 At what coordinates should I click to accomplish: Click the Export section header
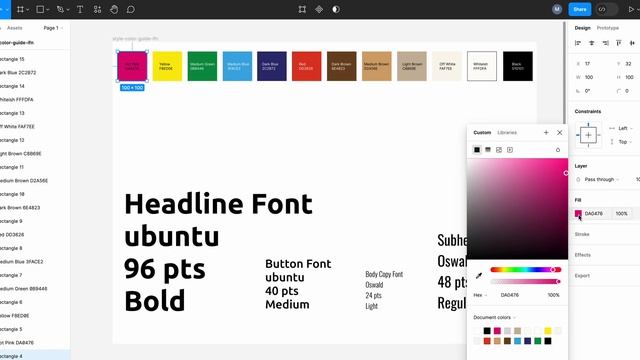[582, 276]
